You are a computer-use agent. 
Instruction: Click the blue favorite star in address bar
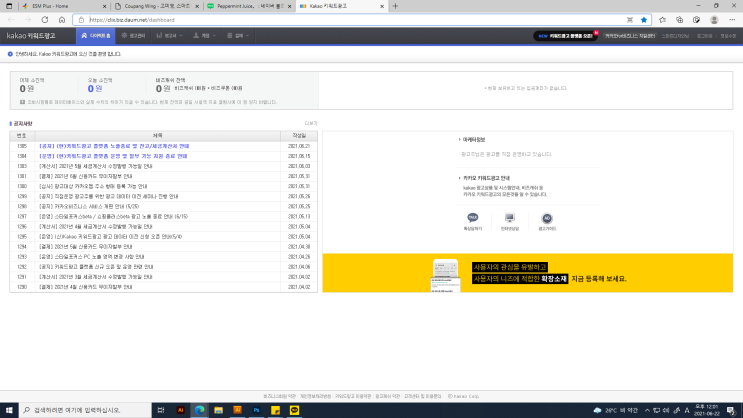pyautogui.click(x=643, y=20)
